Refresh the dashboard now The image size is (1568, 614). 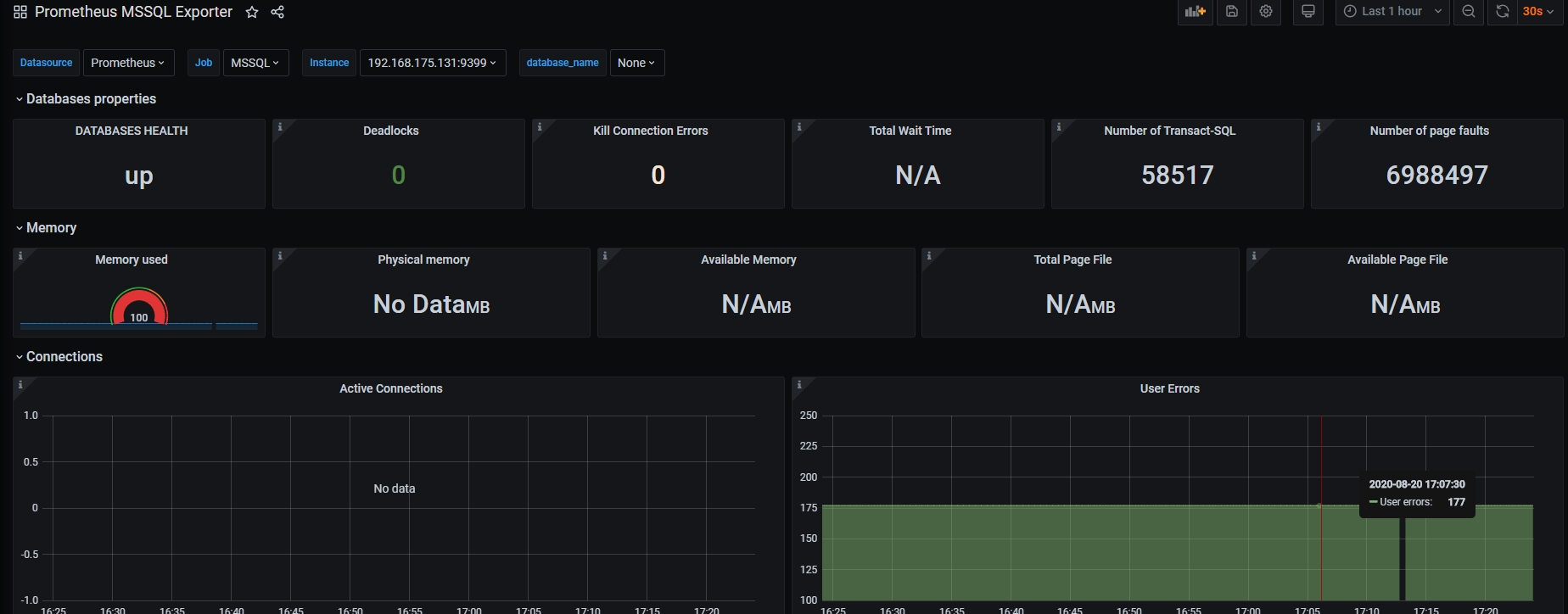pos(1503,11)
